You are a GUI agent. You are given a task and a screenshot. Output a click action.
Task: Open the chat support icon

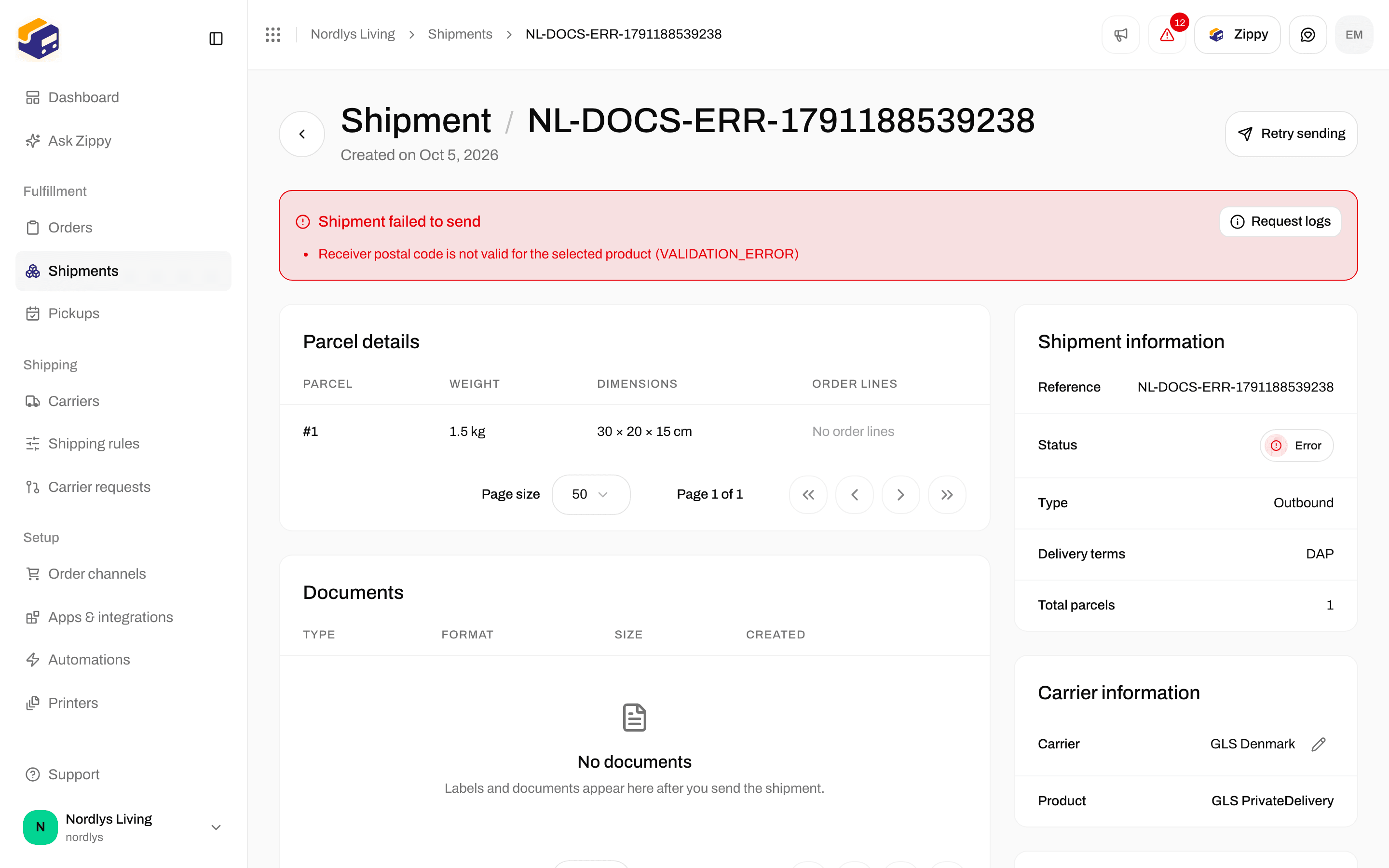click(1307, 35)
